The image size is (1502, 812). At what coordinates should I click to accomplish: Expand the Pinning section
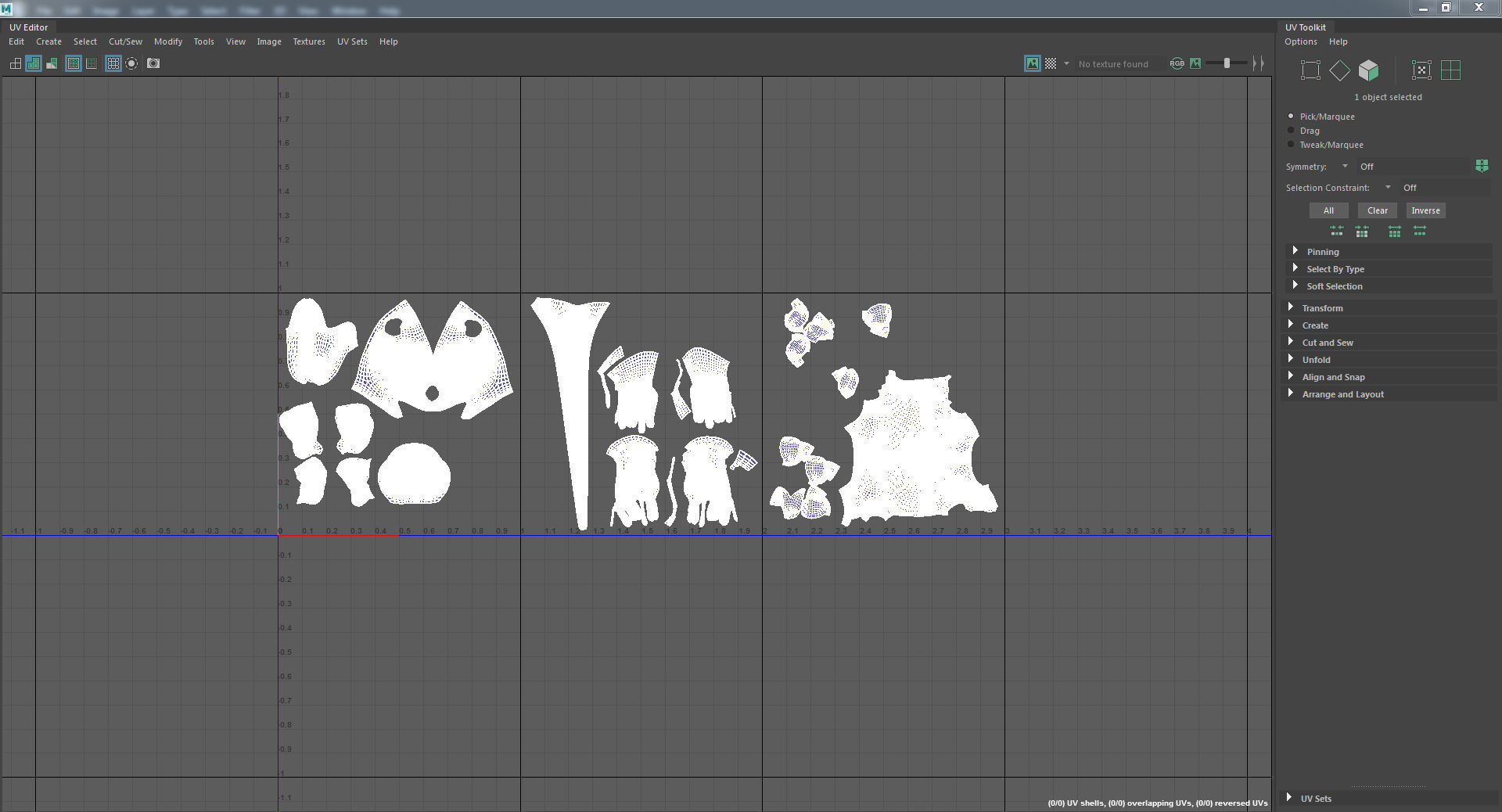[x=1389, y=251]
